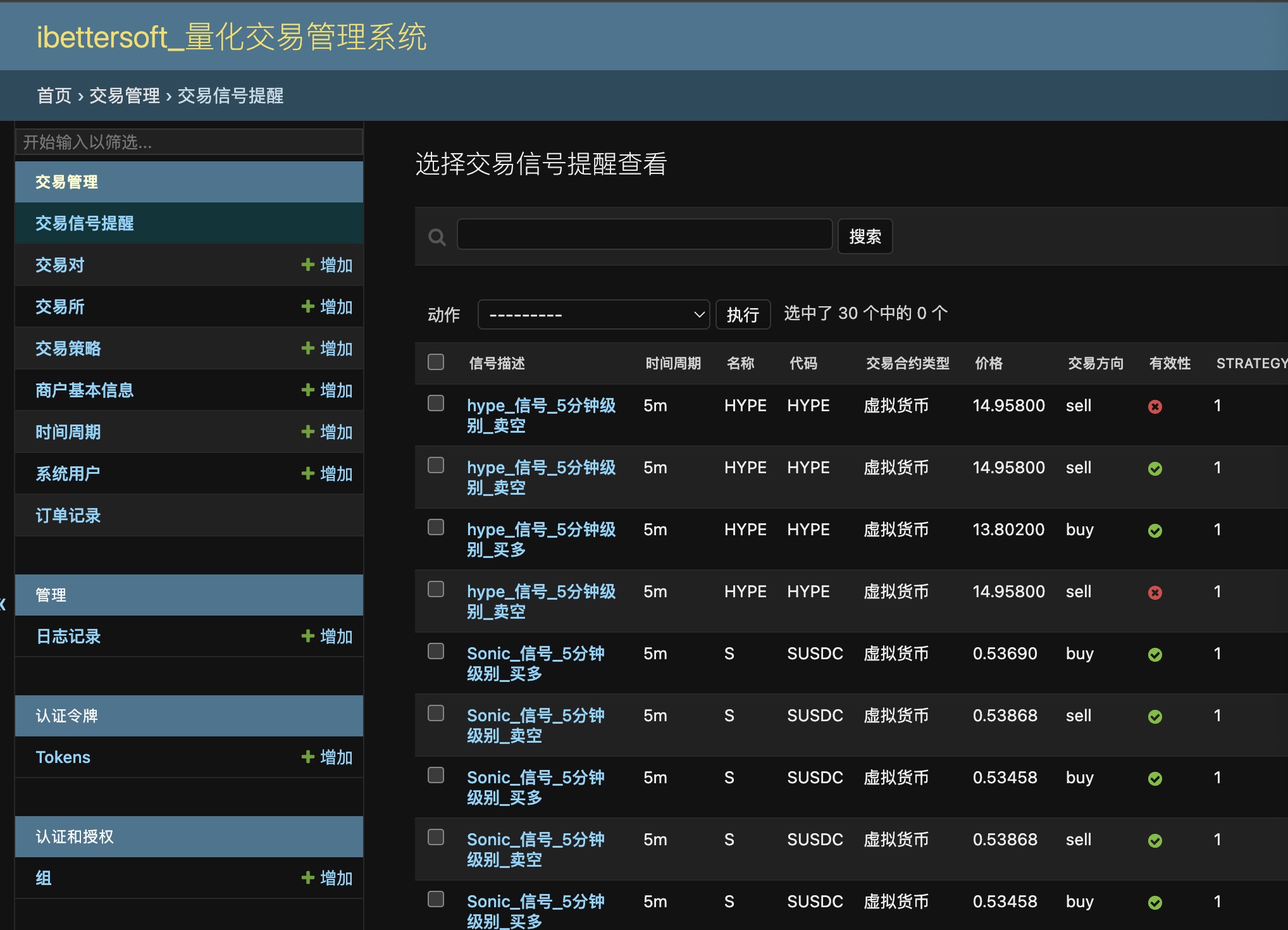Screen dimensions: 1288x930
Task: Check the Sonic buy 0.53690 row checkbox
Action: (436, 651)
